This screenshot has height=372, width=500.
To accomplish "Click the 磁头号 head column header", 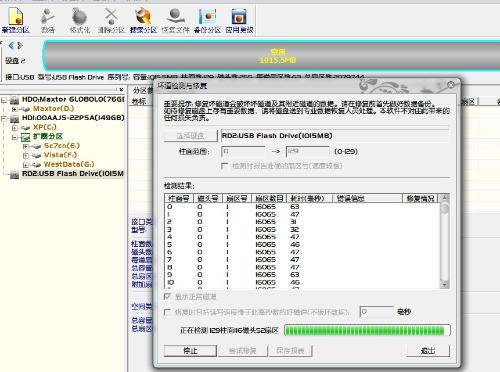I will (x=208, y=198).
